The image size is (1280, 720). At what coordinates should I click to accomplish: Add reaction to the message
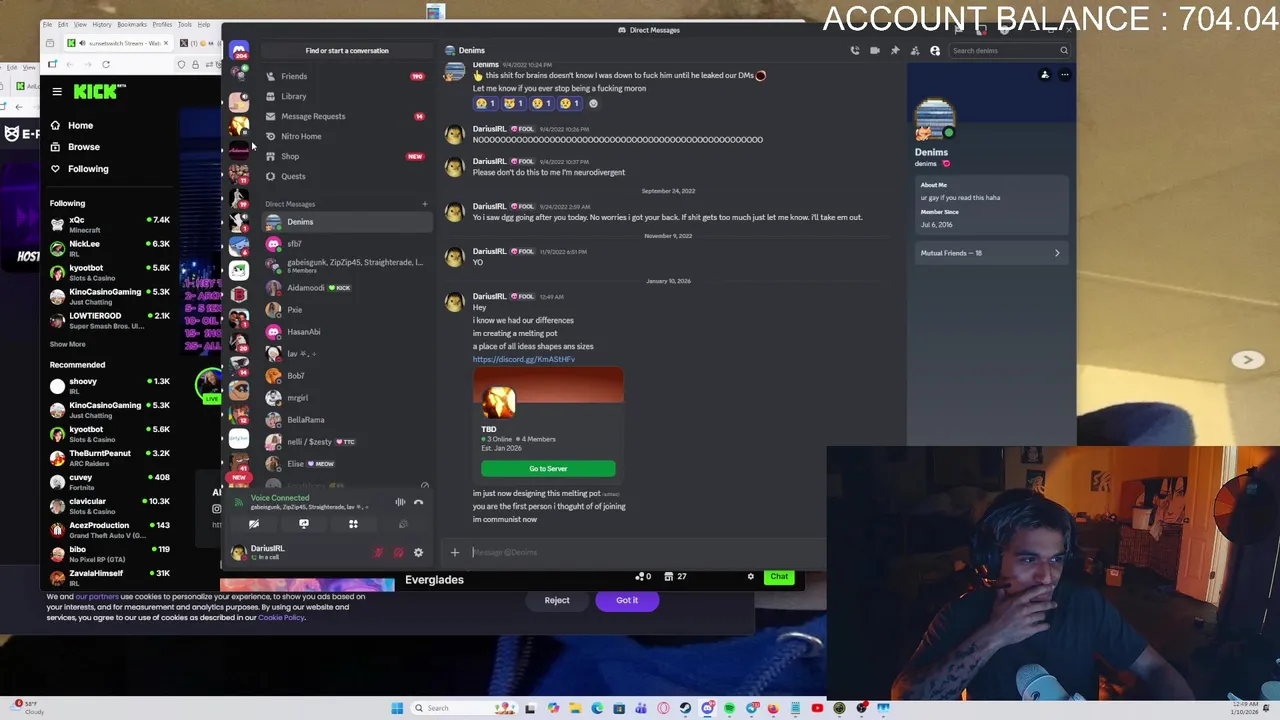(x=593, y=103)
